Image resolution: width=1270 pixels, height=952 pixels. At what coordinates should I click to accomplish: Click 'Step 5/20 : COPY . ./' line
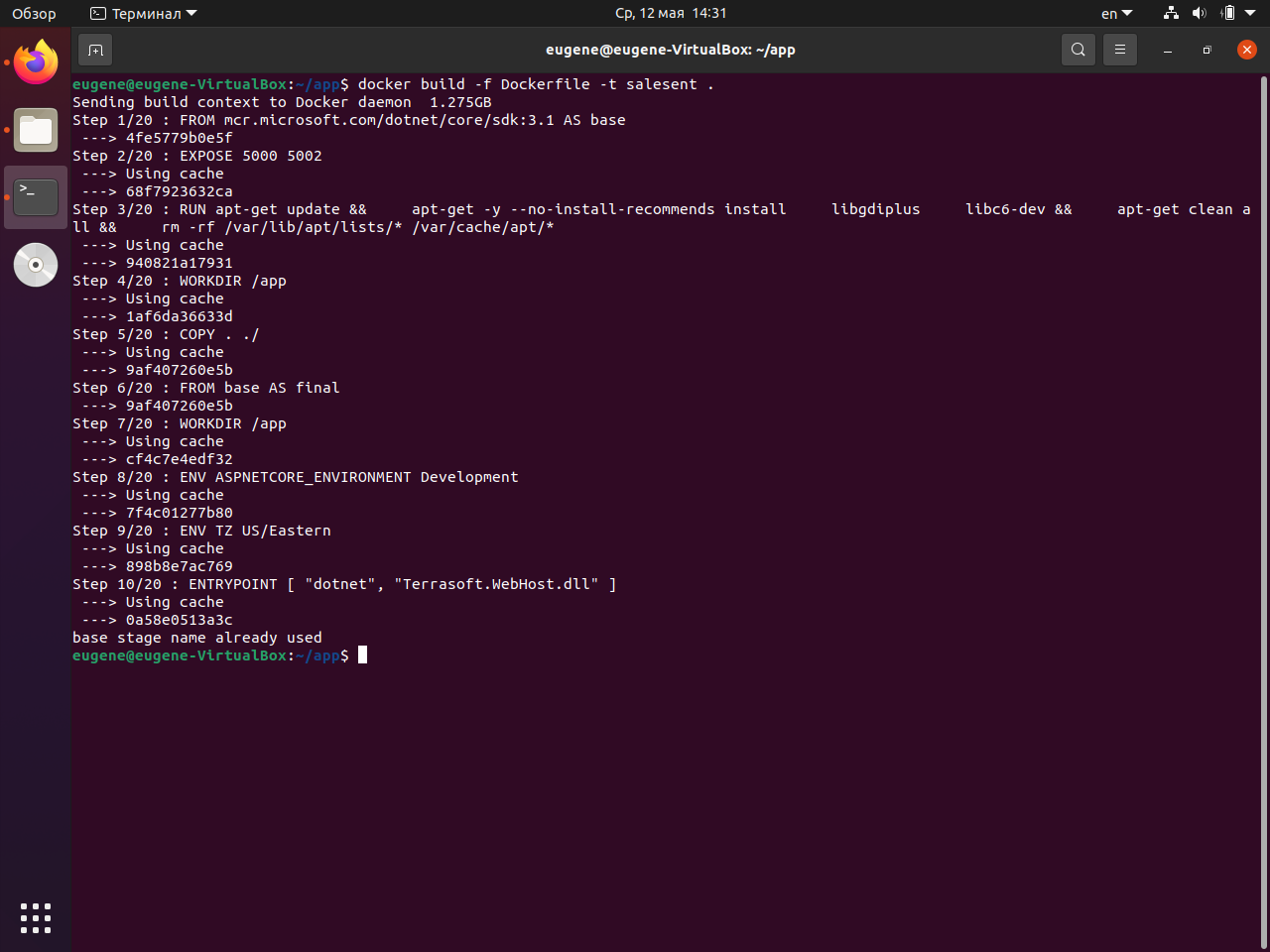point(166,334)
